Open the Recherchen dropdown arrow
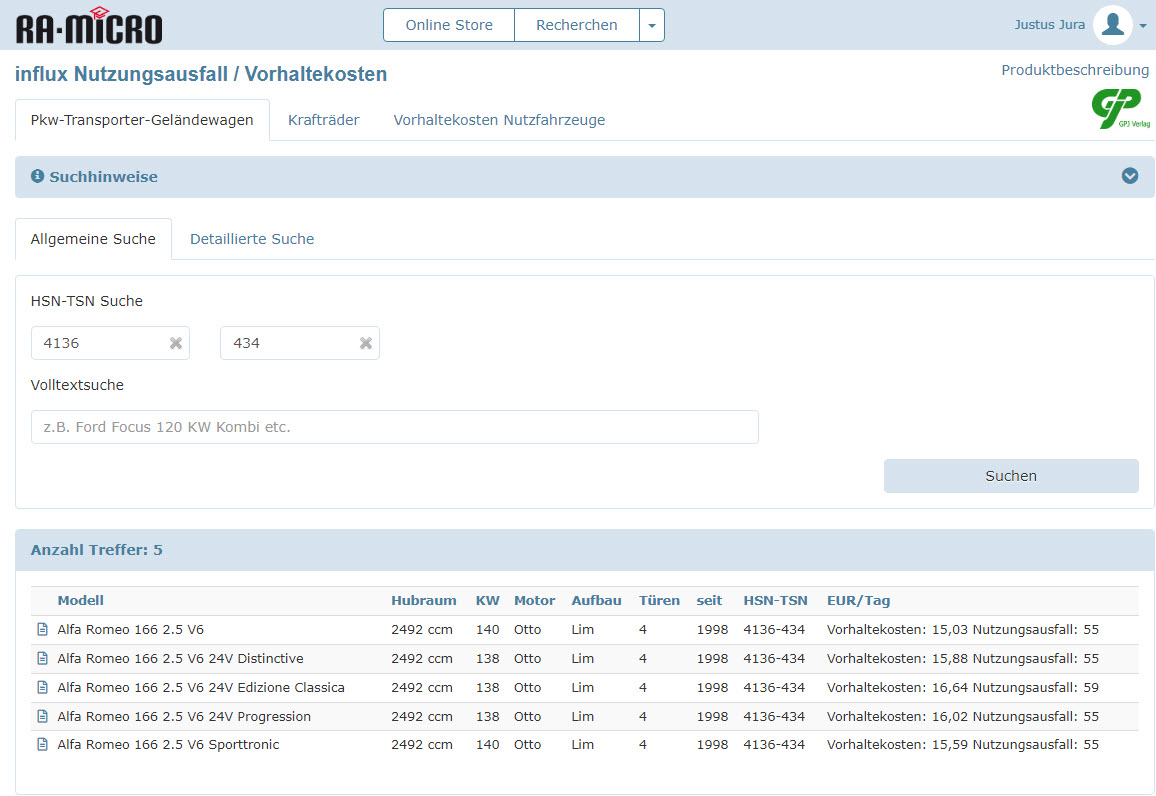 pyautogui.click(x=652, y=25)
